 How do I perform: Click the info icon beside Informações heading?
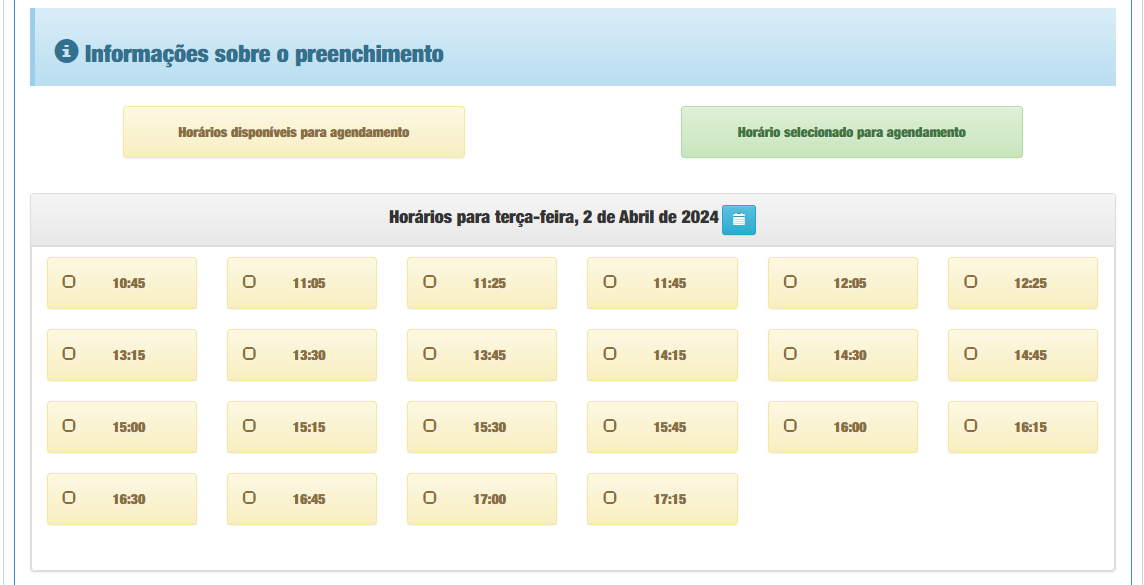[66, 51]
